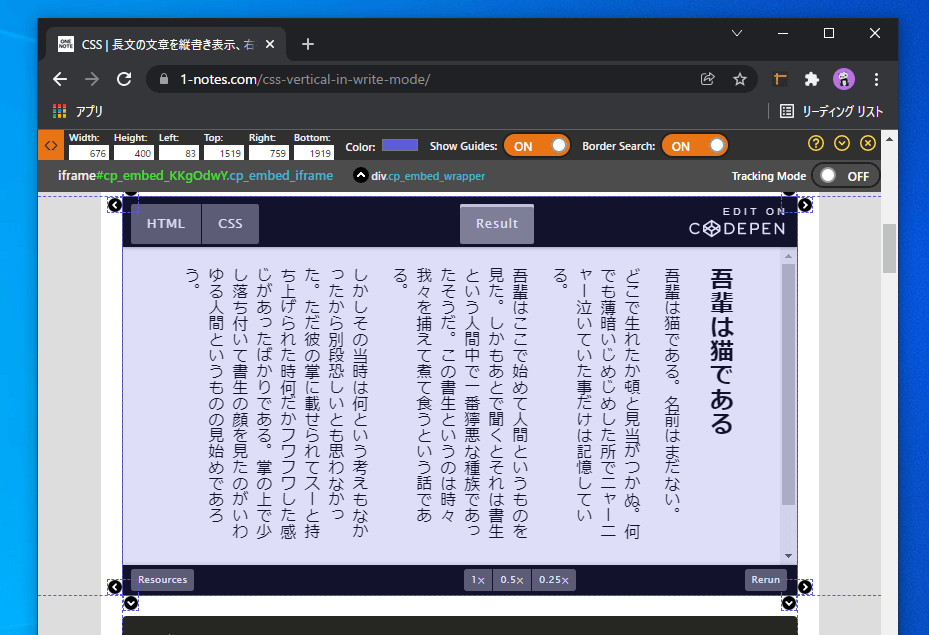Reload the page with the refresh icon
The width and height of the screenshot is (929, 635).
[x=124, y=78]
